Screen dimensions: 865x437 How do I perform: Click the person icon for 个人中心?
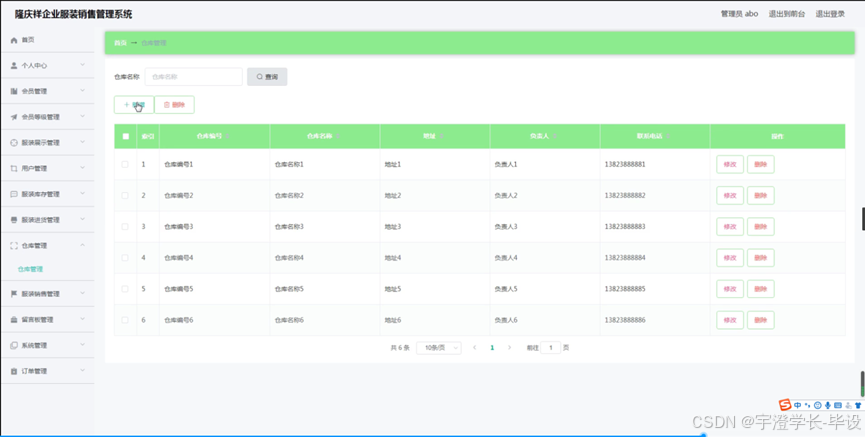click(x=14, y=65)
